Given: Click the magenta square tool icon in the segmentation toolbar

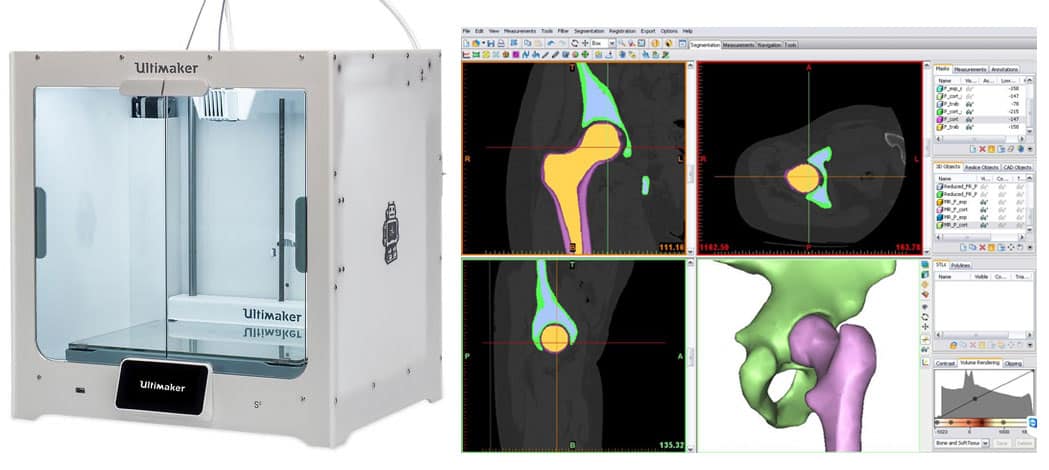Looking at the screenshot, I should (516, 55).
